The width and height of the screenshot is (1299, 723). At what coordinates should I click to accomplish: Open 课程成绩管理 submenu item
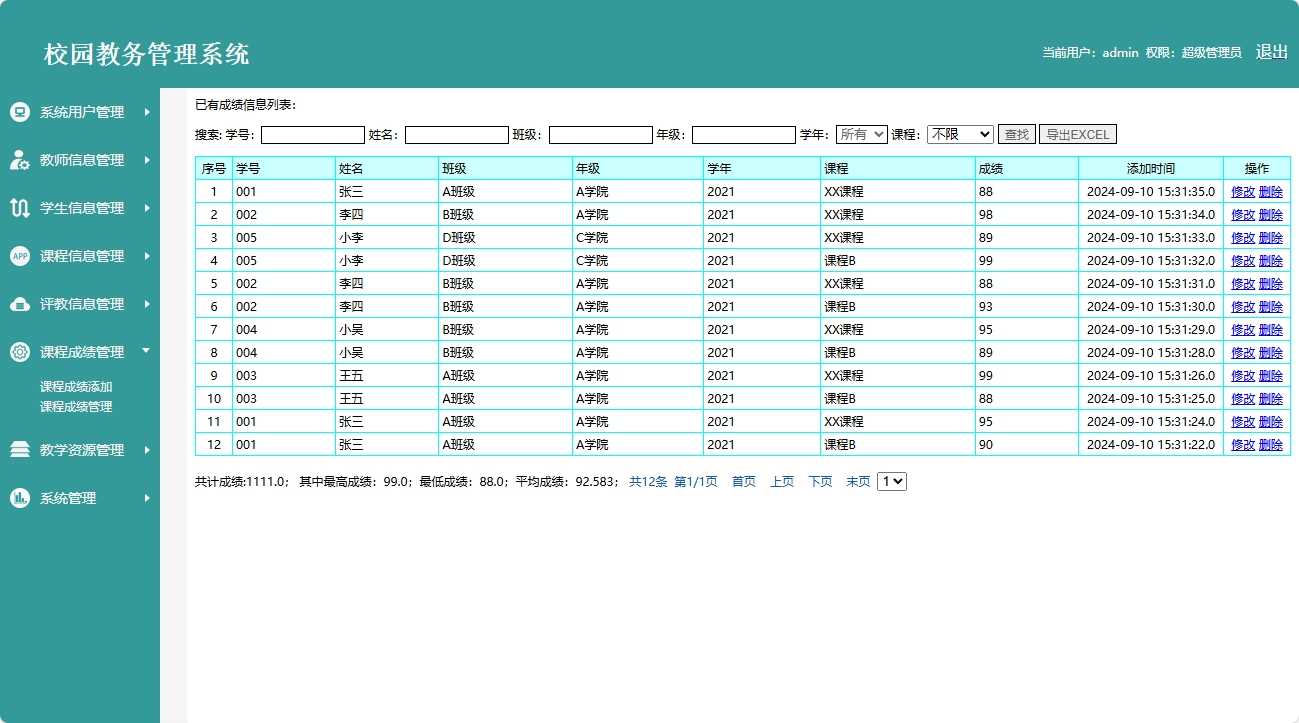point(76,407)
